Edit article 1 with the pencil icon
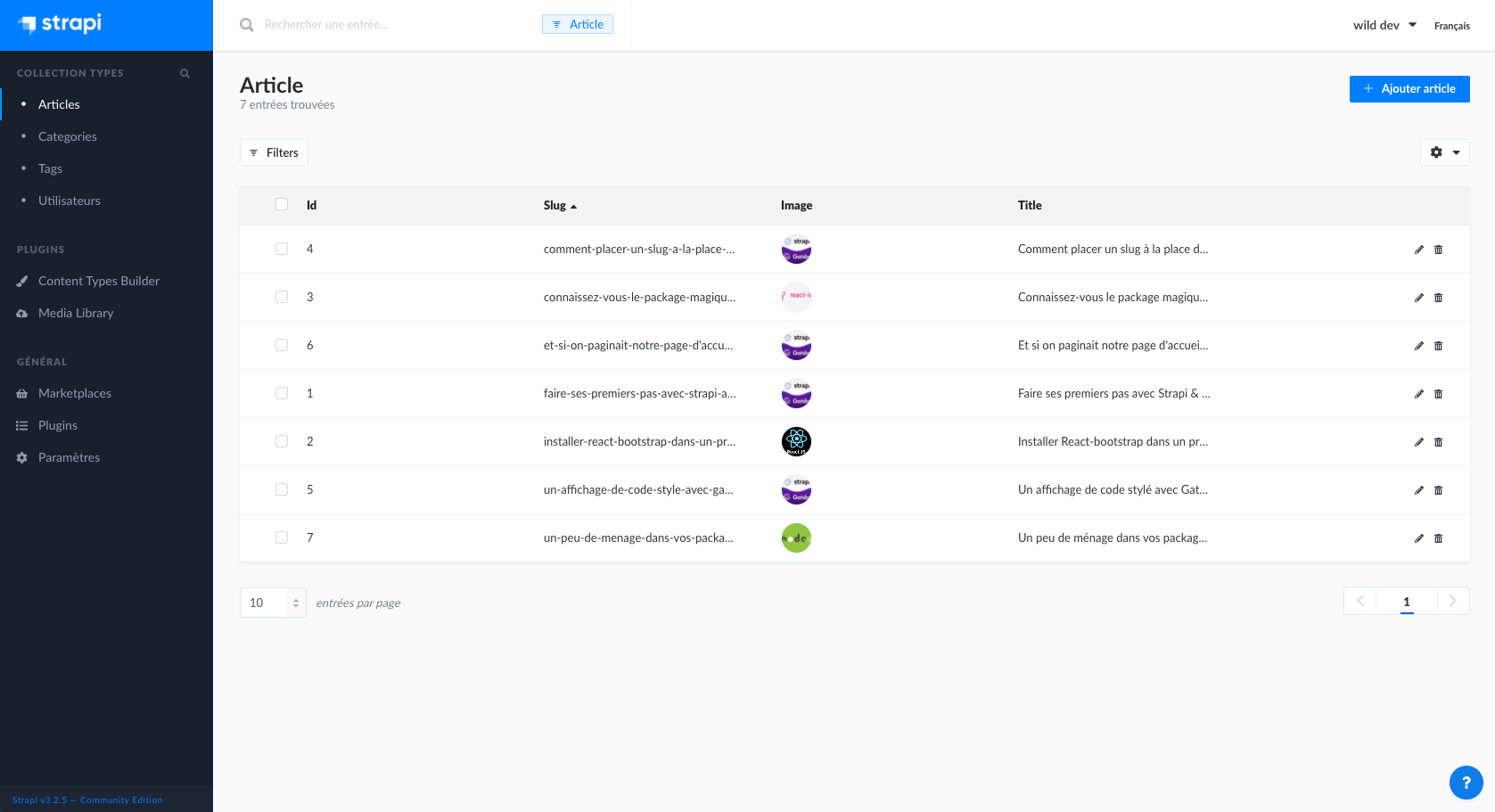The width and height of the screenshot is (1495, 812). coord(1419,394)
